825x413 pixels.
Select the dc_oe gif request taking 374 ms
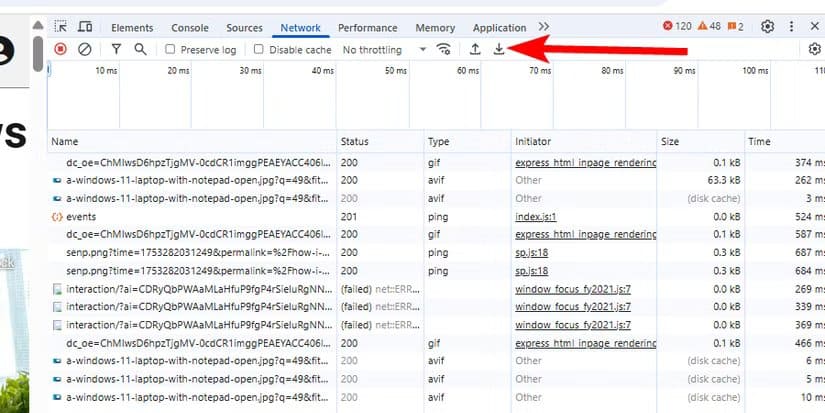pyautogui.click(x=436, y=163)
